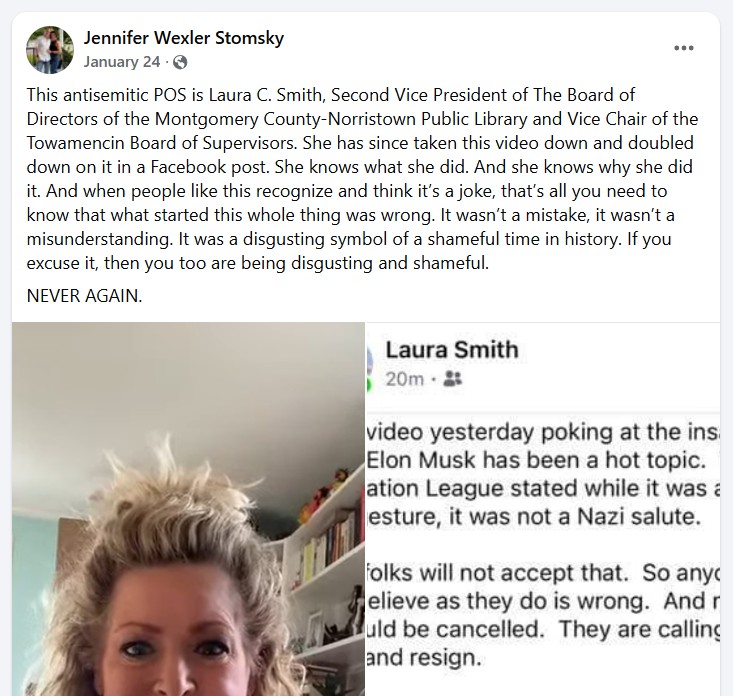Click the globe public audience icon
This screenshot has width=733, height=696.
coord(180,62)
